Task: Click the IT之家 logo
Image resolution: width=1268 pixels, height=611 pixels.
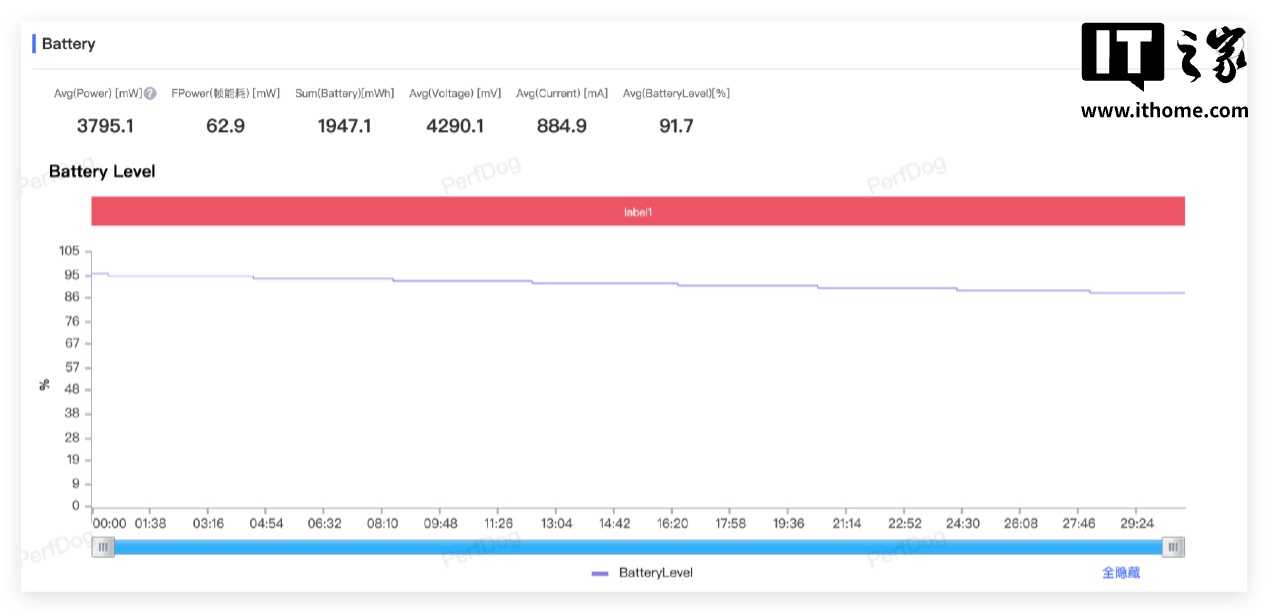Action: pyautogui.click(x=1164, y=57)
